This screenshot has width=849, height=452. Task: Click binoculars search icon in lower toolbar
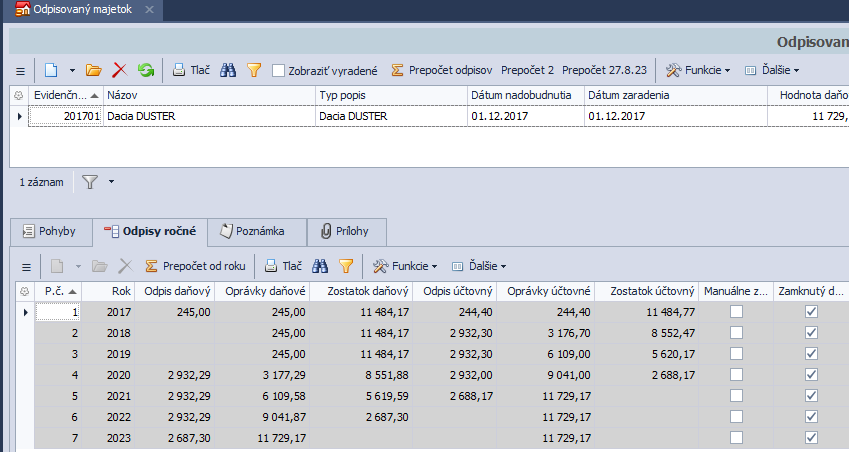coord(321,266)
